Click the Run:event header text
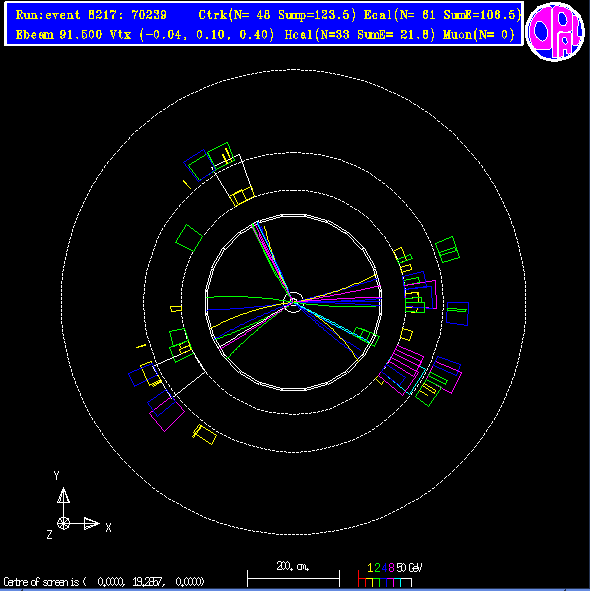This screenshot has width=590, height=591. point(91,15)
